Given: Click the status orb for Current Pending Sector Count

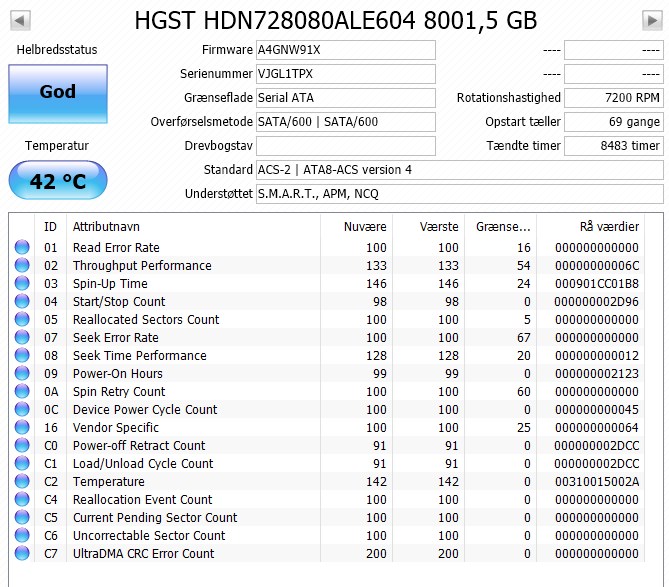Looking at the screenshot, I should [x=22, y=517].
